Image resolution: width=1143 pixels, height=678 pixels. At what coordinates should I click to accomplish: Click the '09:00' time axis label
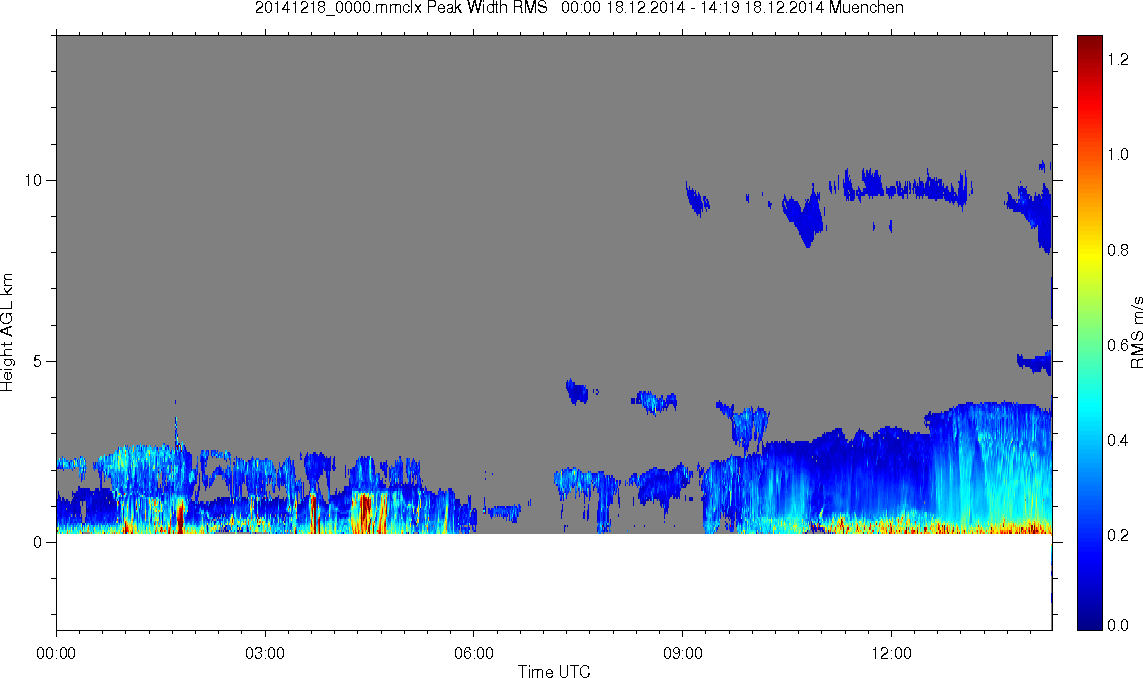tap(683, 653)
